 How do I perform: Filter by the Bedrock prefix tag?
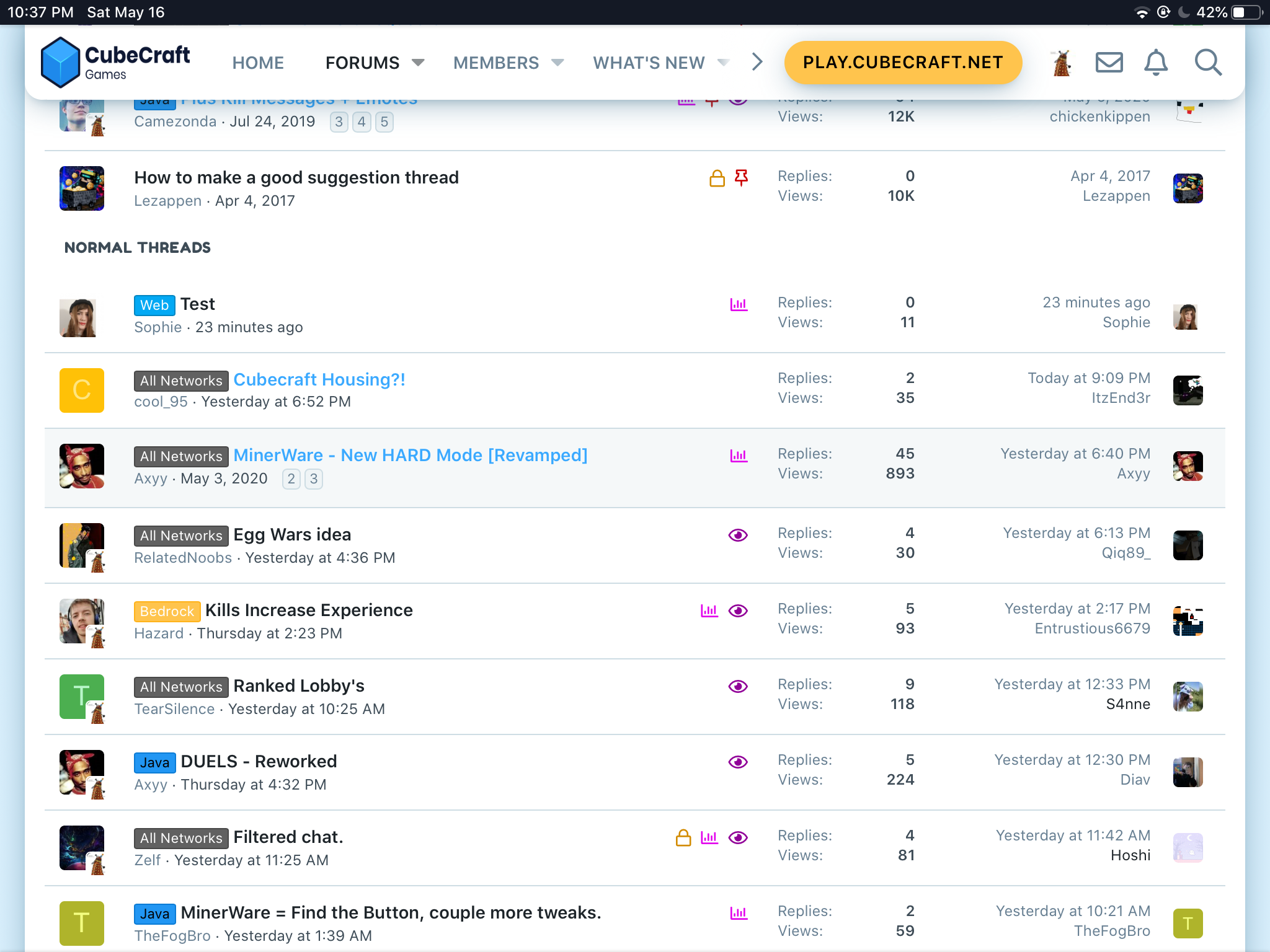pos(167,611)
